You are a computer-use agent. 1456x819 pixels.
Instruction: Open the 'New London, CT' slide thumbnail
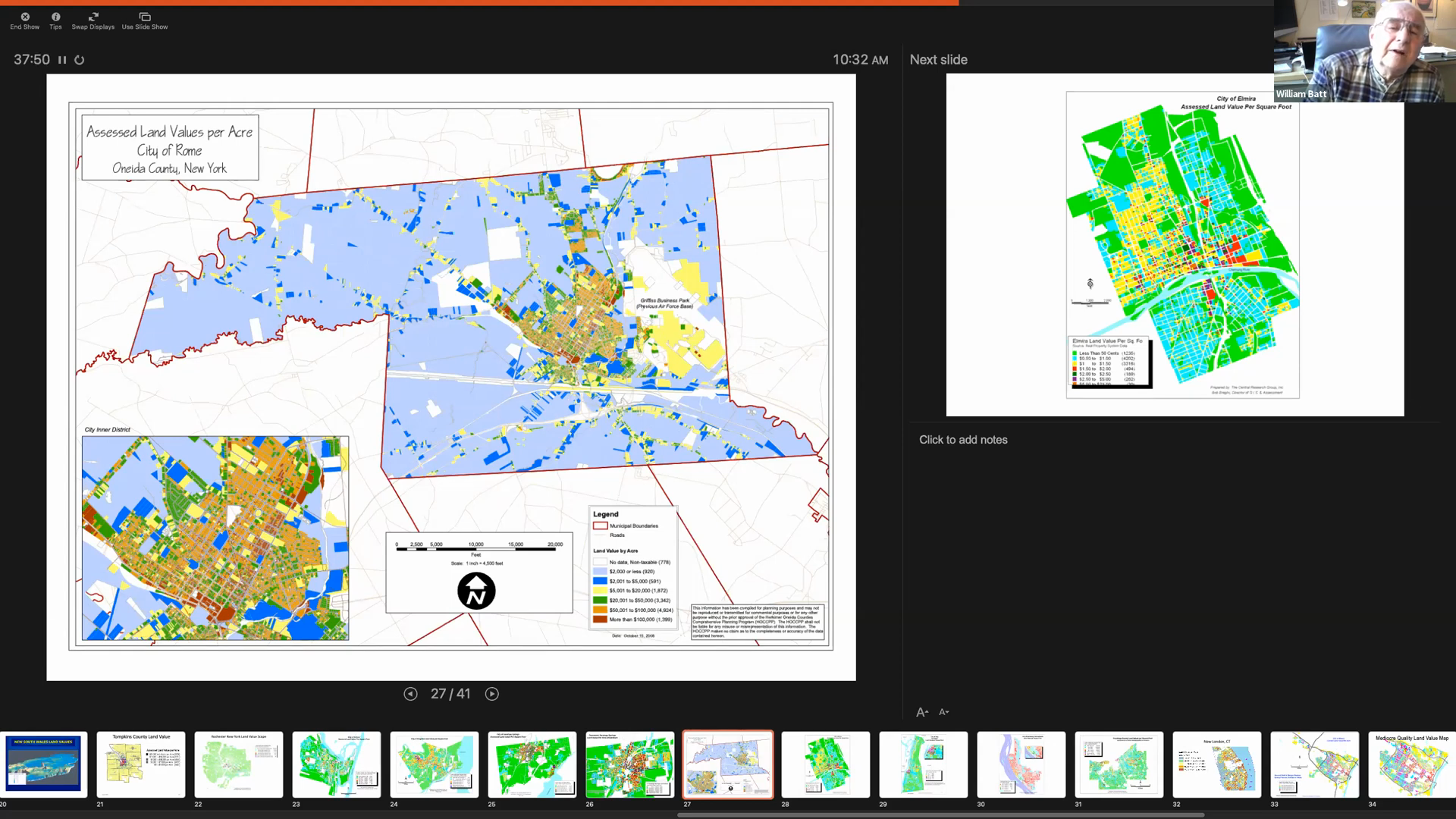point(1216,764)
